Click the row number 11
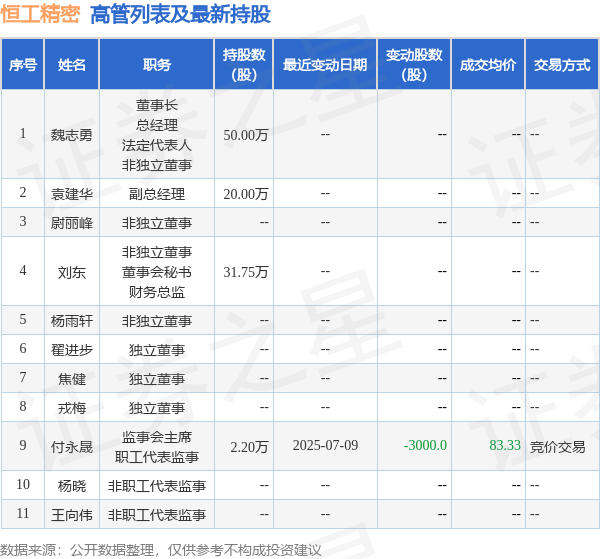The height and width of the screenshot is (559, 600). pyautogui.click(x=23, y=513)
